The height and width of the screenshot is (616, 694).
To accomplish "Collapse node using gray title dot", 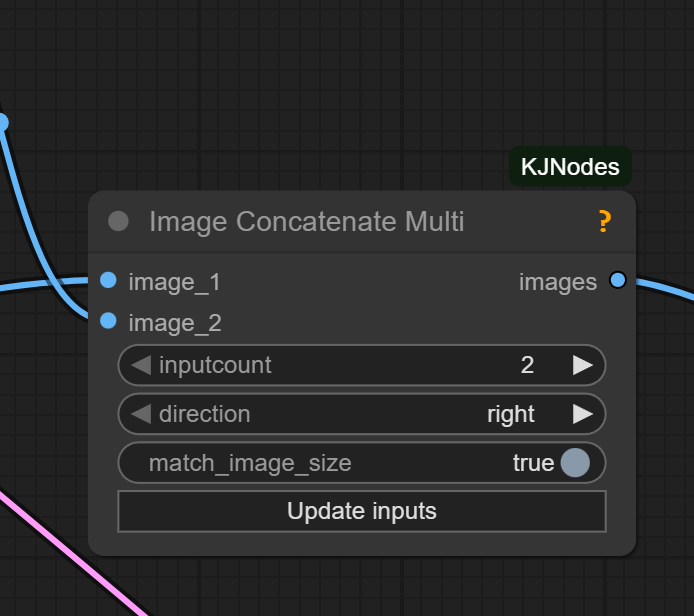I will click(x=118, y=221).
